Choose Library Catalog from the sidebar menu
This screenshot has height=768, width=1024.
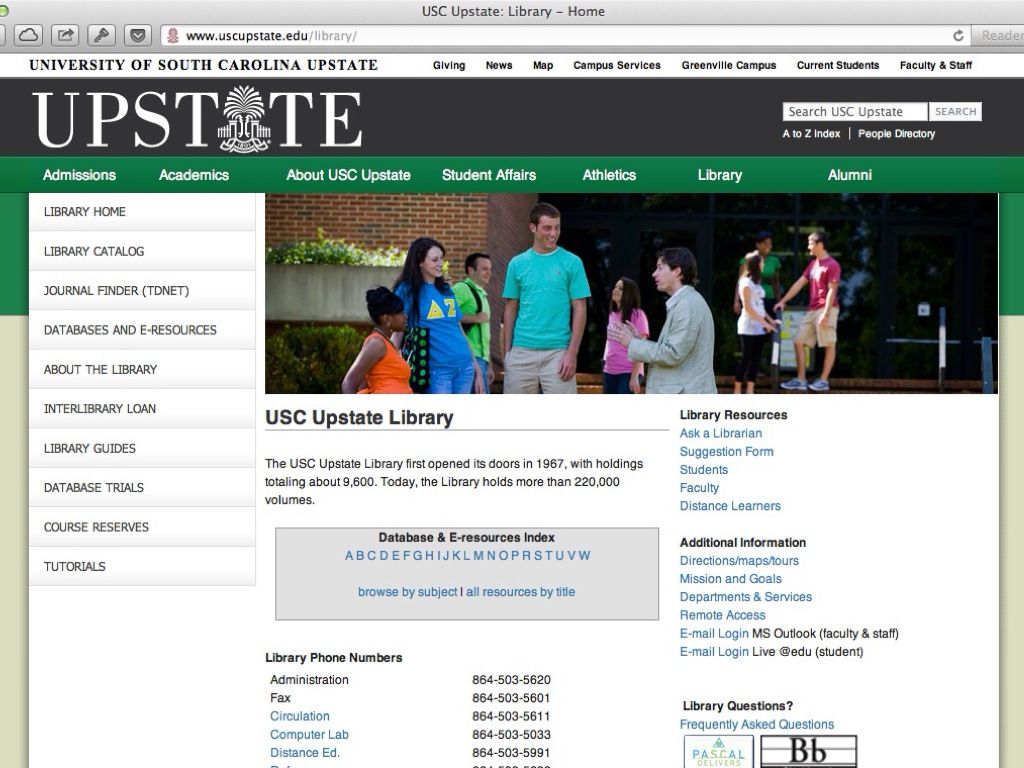[x=94, y=251]
